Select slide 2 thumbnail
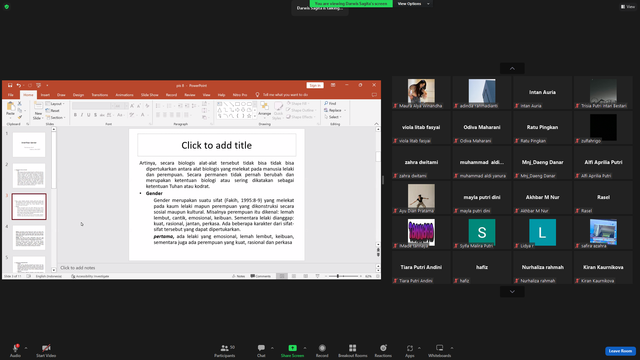 (29, 176)
